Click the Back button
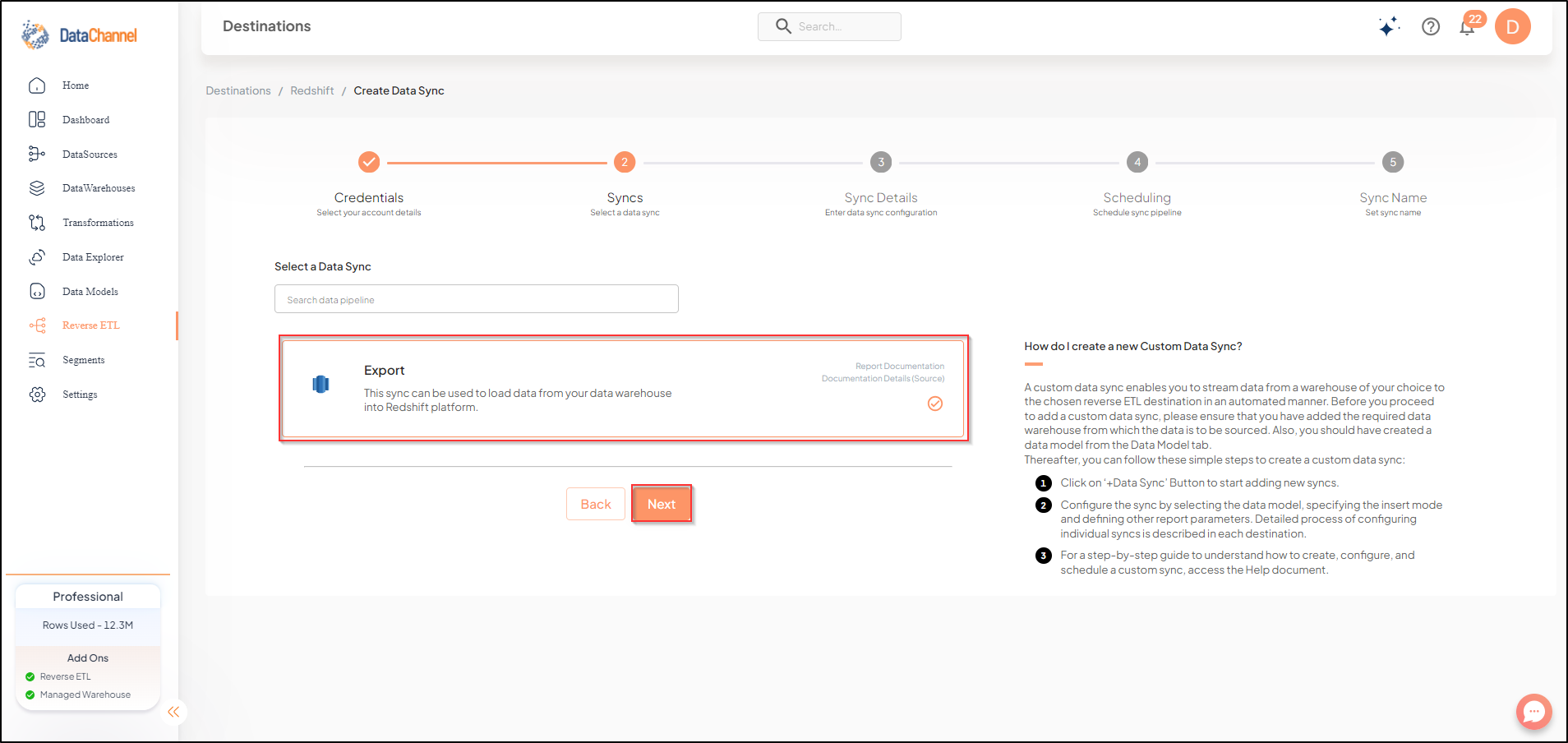The image size is (1568, 743). pos(596,504)
